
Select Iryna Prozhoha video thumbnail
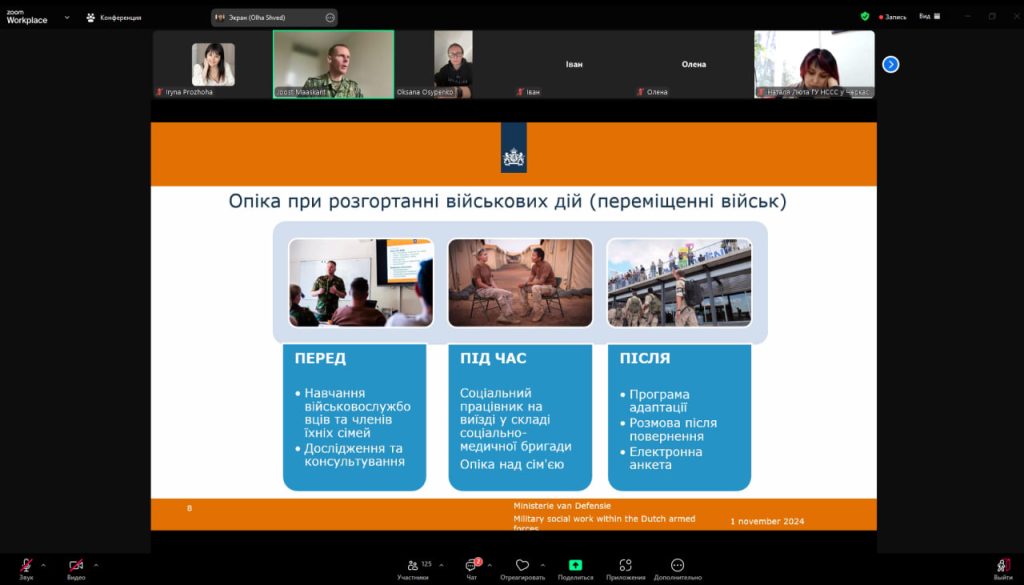pos(213,65)
